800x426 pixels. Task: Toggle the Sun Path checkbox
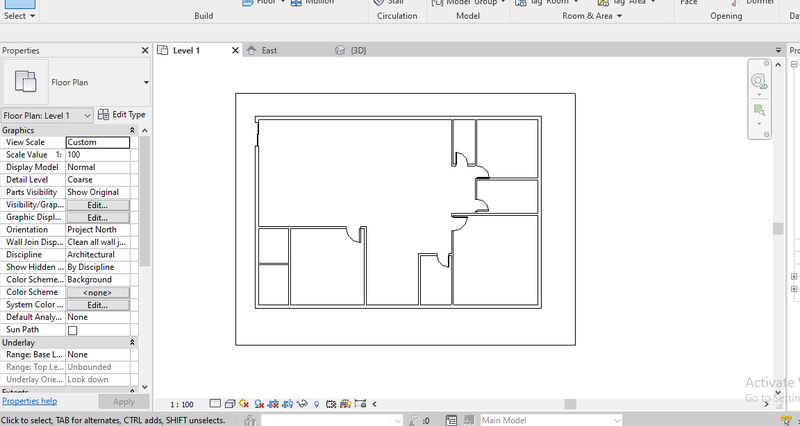(x=72, y=330)
